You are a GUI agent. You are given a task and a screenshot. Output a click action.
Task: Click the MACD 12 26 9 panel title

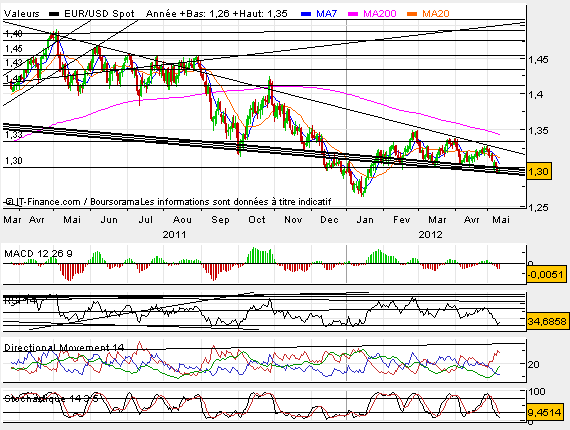tap(38, 254)
